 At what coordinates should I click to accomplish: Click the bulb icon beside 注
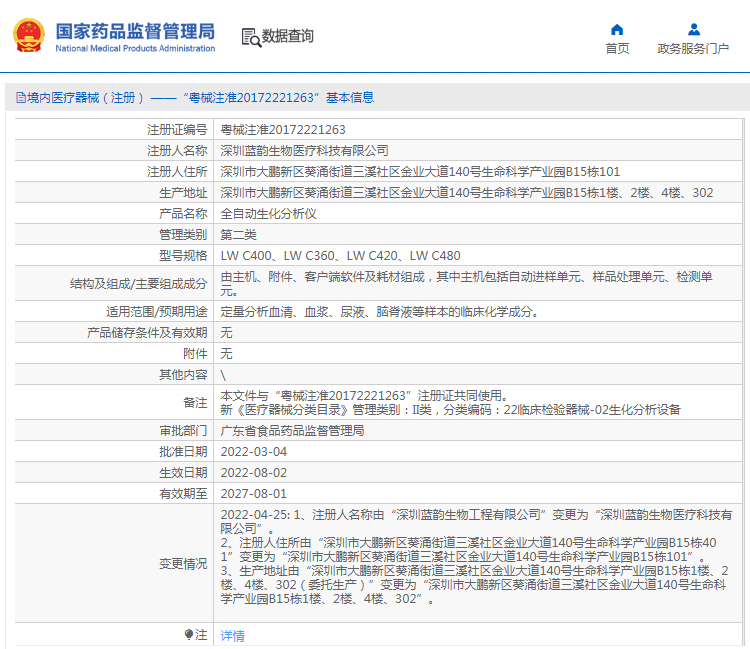point(189,634)
